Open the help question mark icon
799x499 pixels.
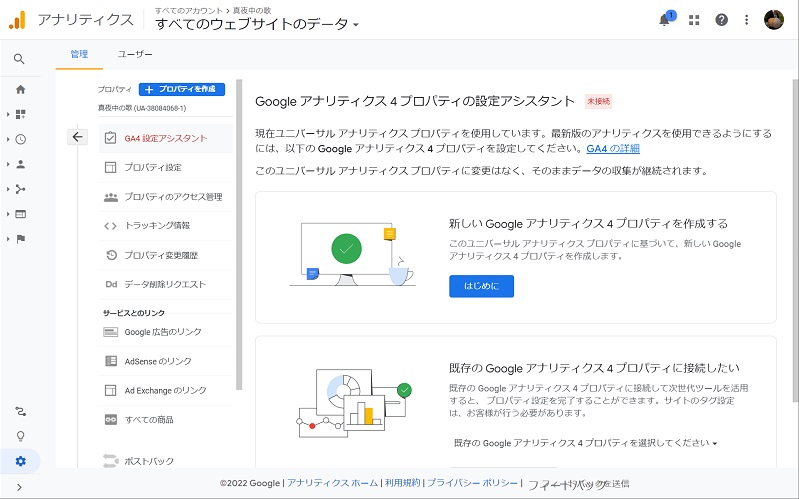pyautogui.click(x=722, y=20)
